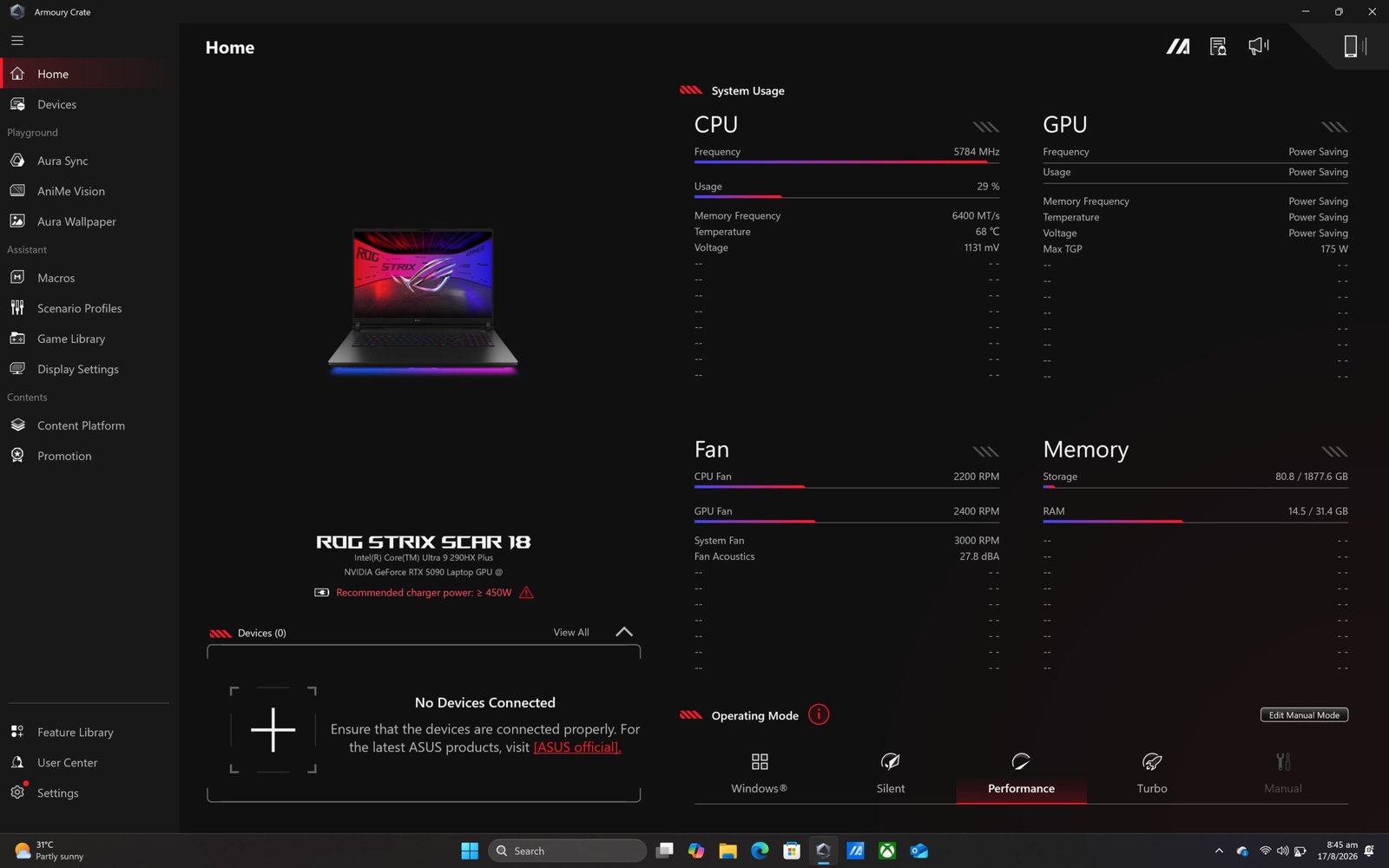Launch Microsoft Edge from the taskbar
This screenshot has height=868, width=1389.
tap(760, 851)
